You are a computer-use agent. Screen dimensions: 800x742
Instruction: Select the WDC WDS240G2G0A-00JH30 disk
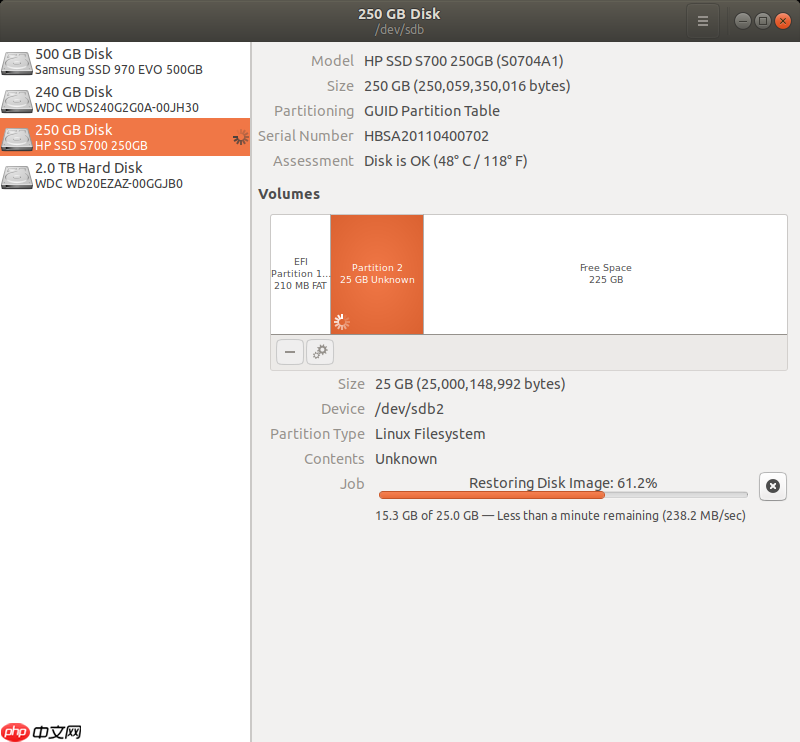click(125, 100)
